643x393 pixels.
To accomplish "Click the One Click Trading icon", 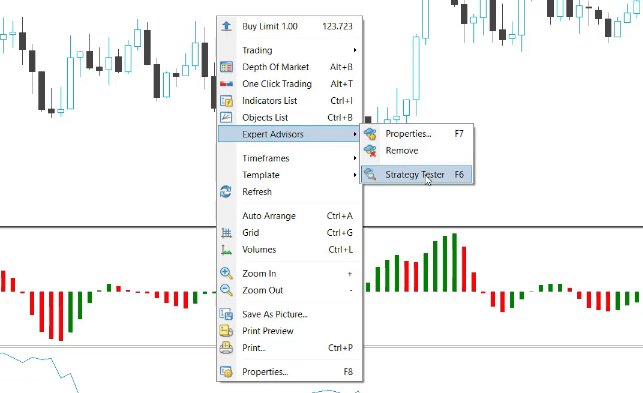I will 226,84.
